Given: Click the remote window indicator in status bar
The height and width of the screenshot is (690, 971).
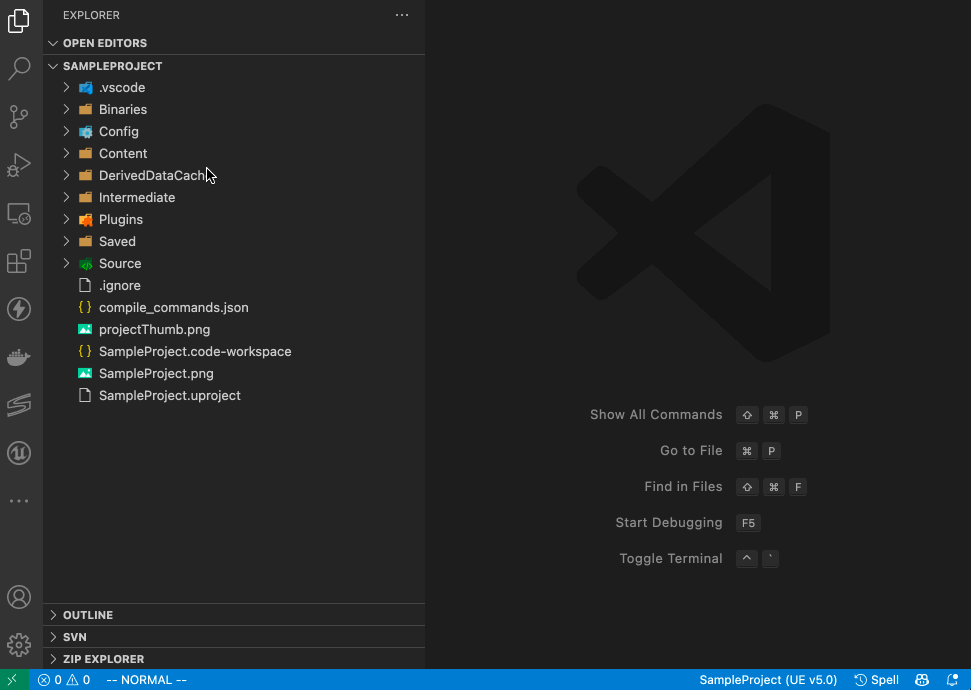Looking at the screenshot, I should point(14,679).
